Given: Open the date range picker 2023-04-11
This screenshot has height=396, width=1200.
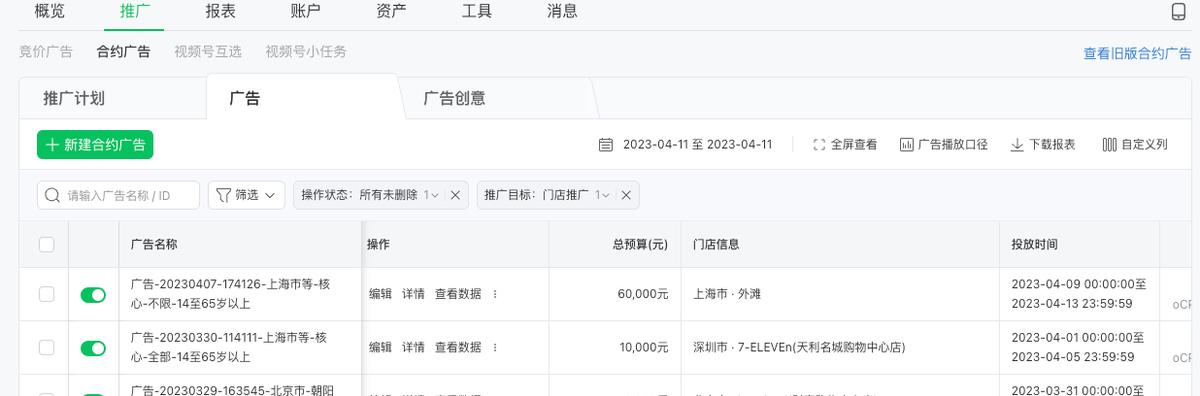Looking at the screenshot, I should [x=697, y=145].
